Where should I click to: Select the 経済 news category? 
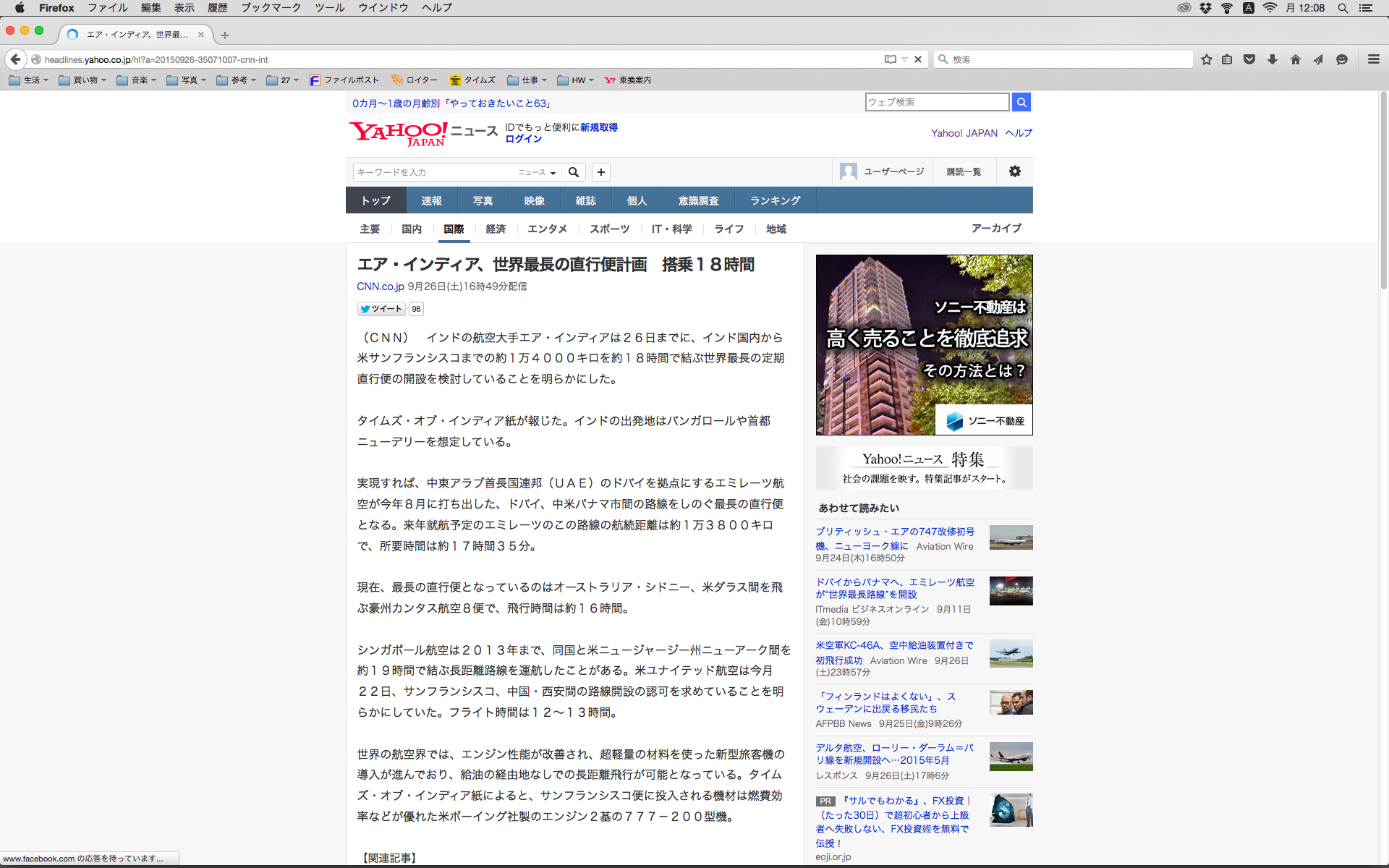pos(496,229)
